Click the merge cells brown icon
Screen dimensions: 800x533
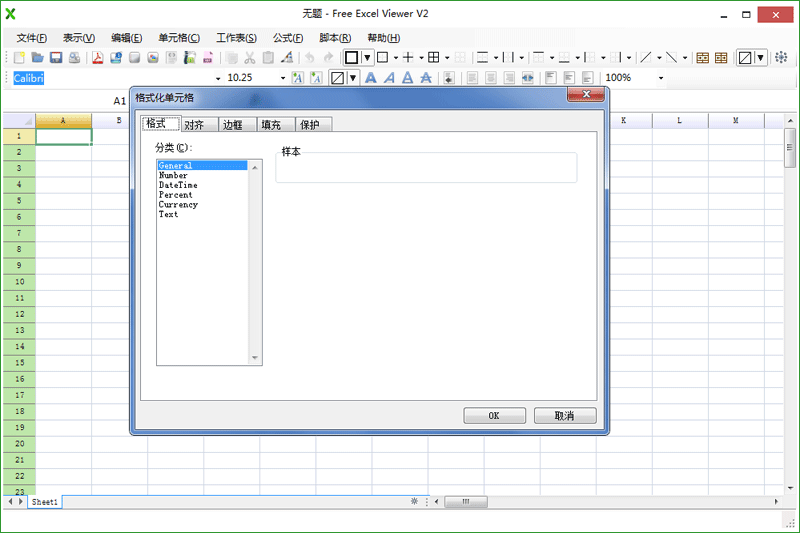coord(703,58)
